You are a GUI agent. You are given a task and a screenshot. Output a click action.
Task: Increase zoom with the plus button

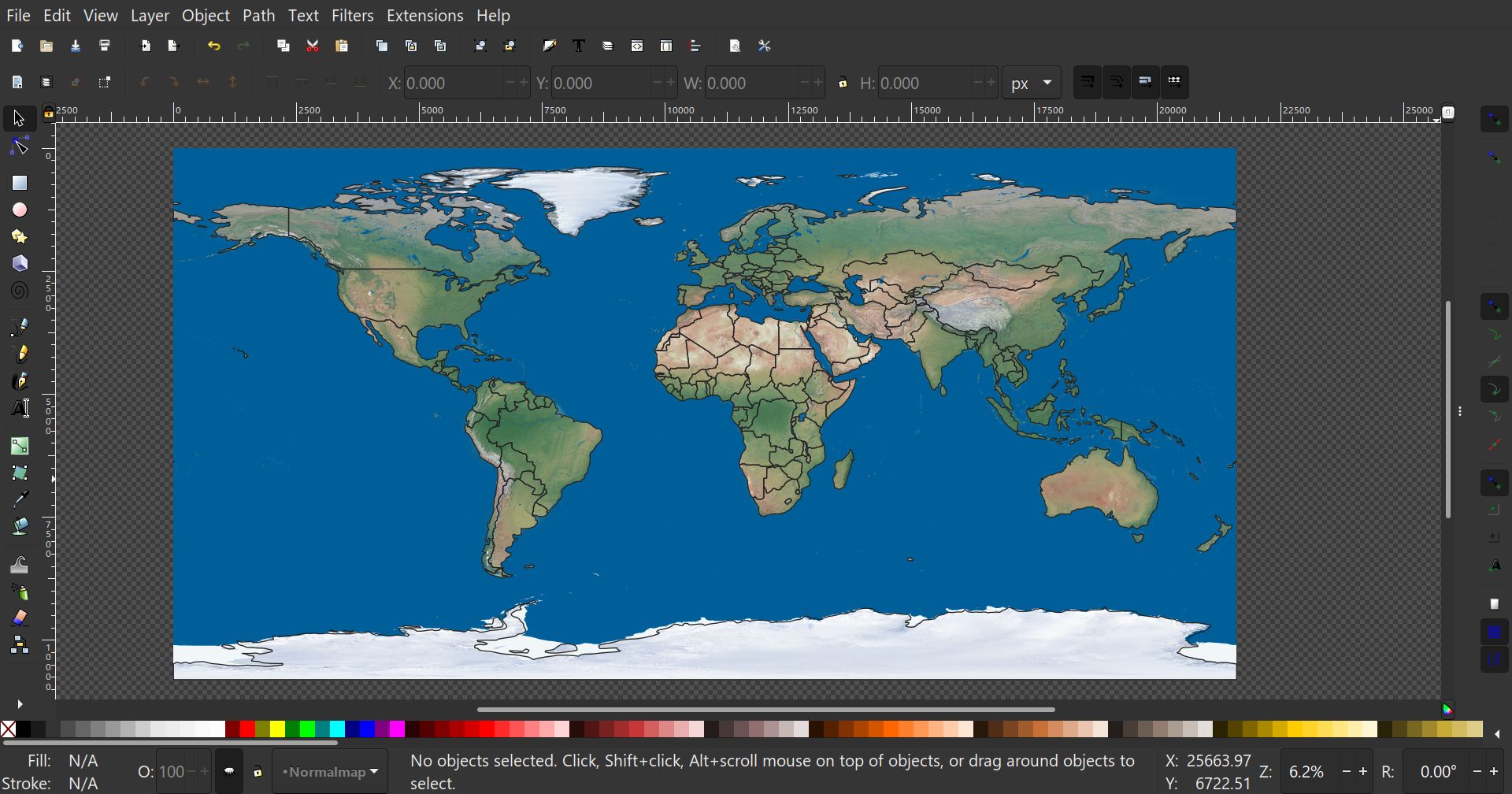click(x=1365, y=771)
